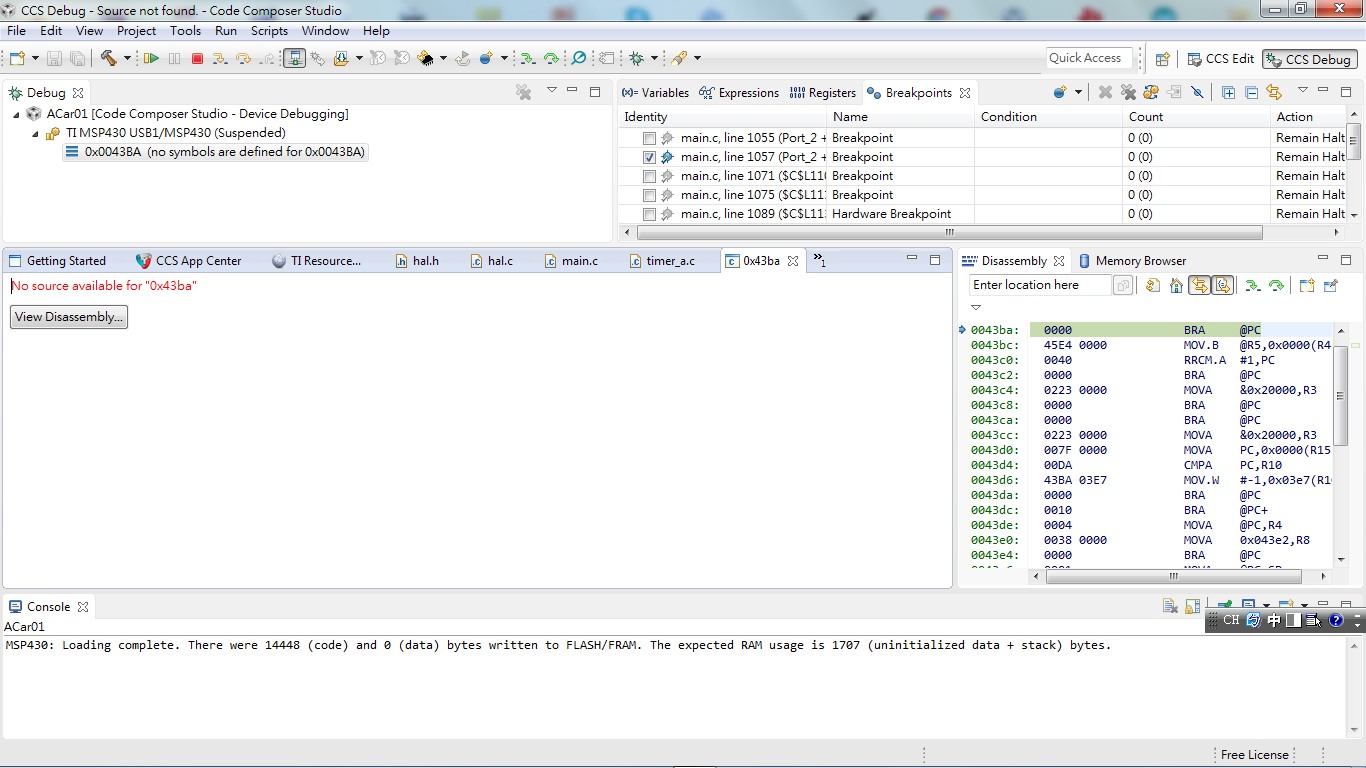Open the New file dropdown arrow

pos(35,59)
